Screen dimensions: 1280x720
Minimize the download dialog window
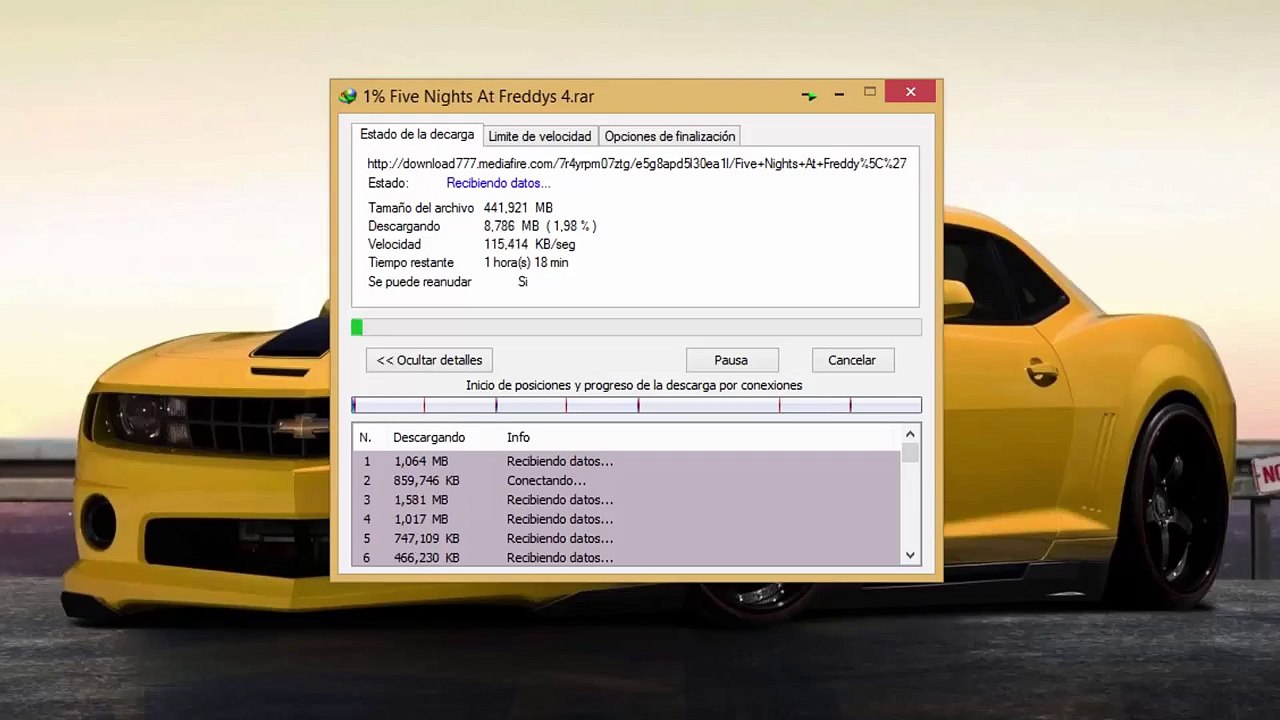(x=839, y=93)
